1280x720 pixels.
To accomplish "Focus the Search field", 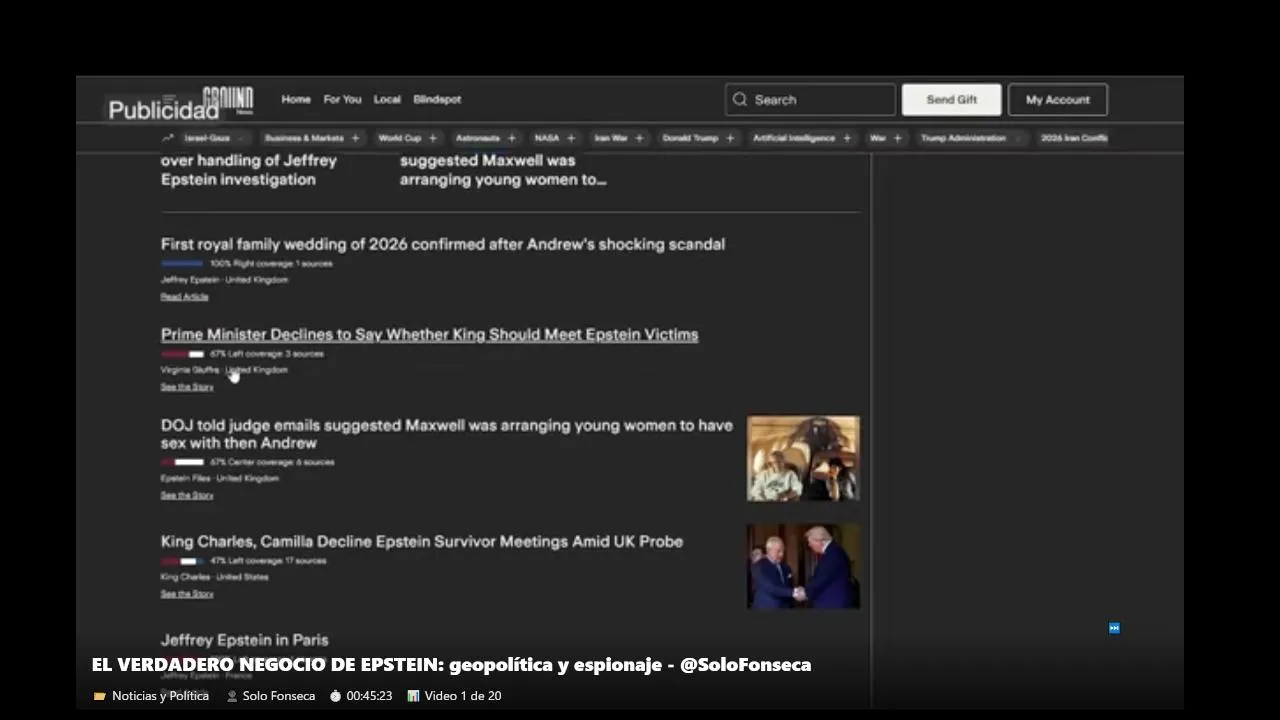I will 810,99.
